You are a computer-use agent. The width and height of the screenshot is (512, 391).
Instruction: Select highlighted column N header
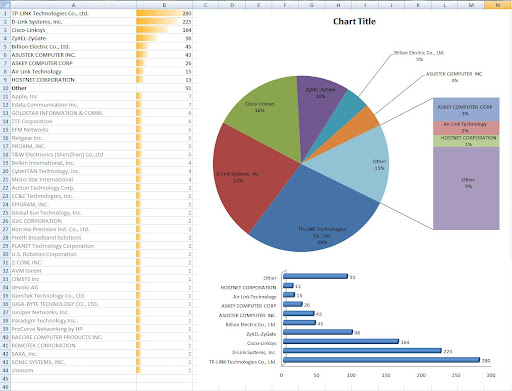[498, 5]
